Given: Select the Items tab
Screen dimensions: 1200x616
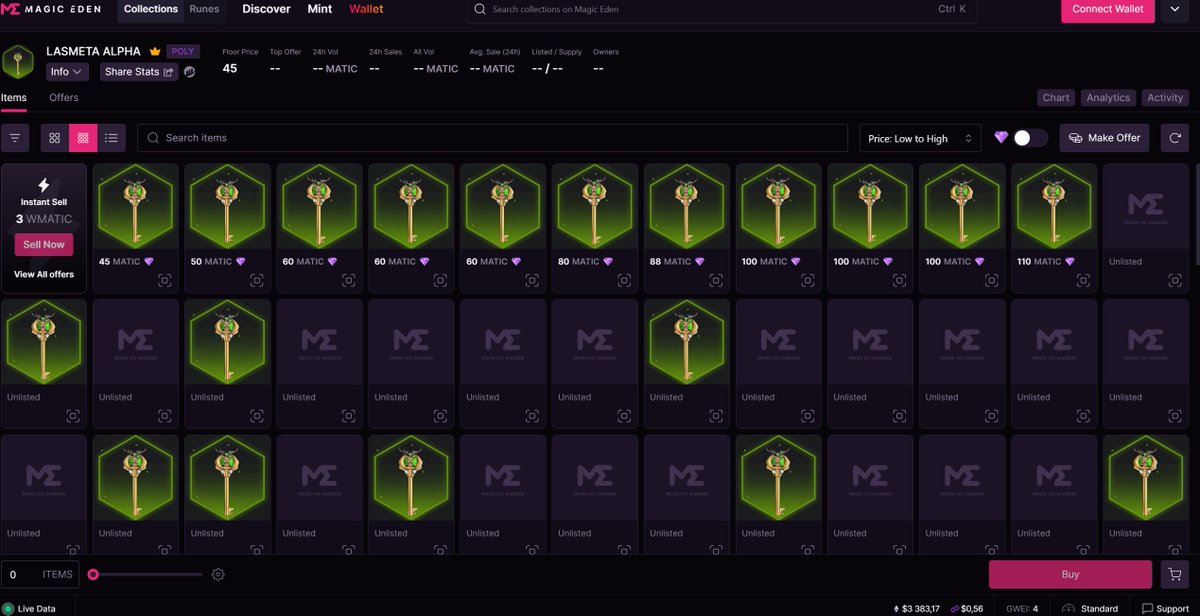Looking at the screenshot, I should 14,98.
